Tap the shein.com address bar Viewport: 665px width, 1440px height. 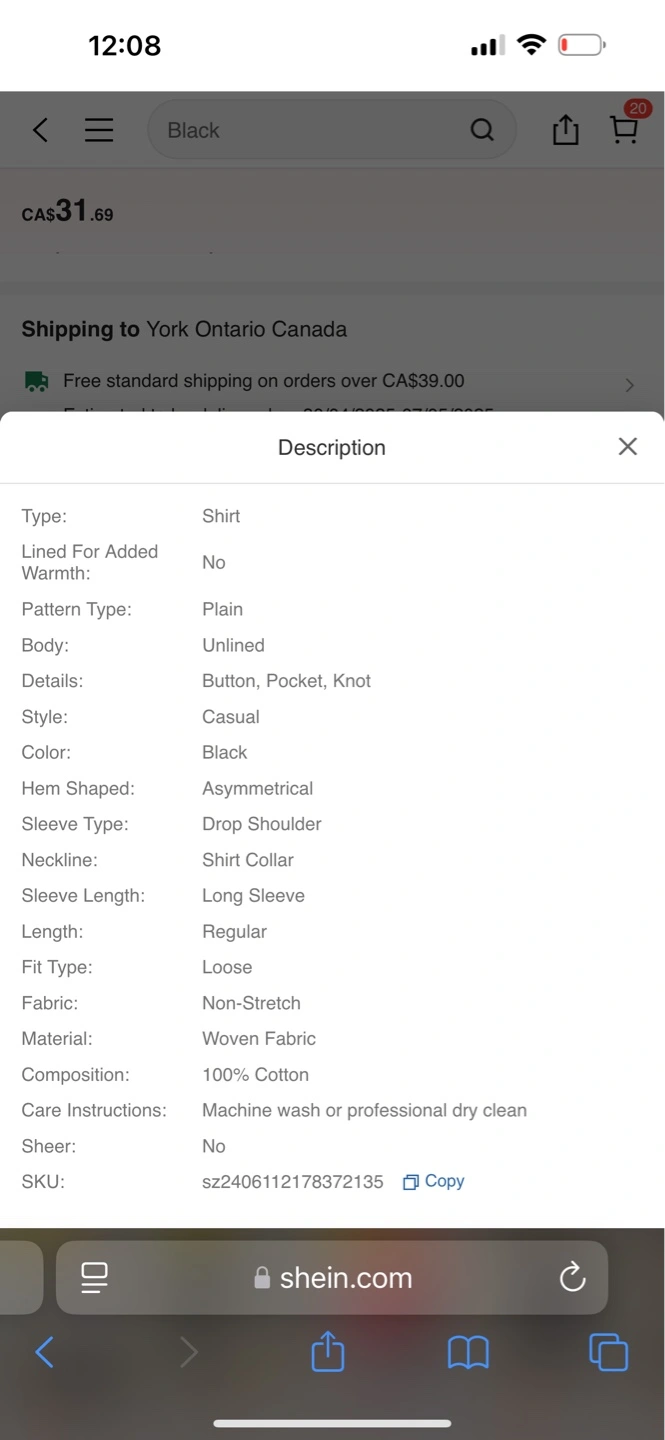pos(335,1277)
